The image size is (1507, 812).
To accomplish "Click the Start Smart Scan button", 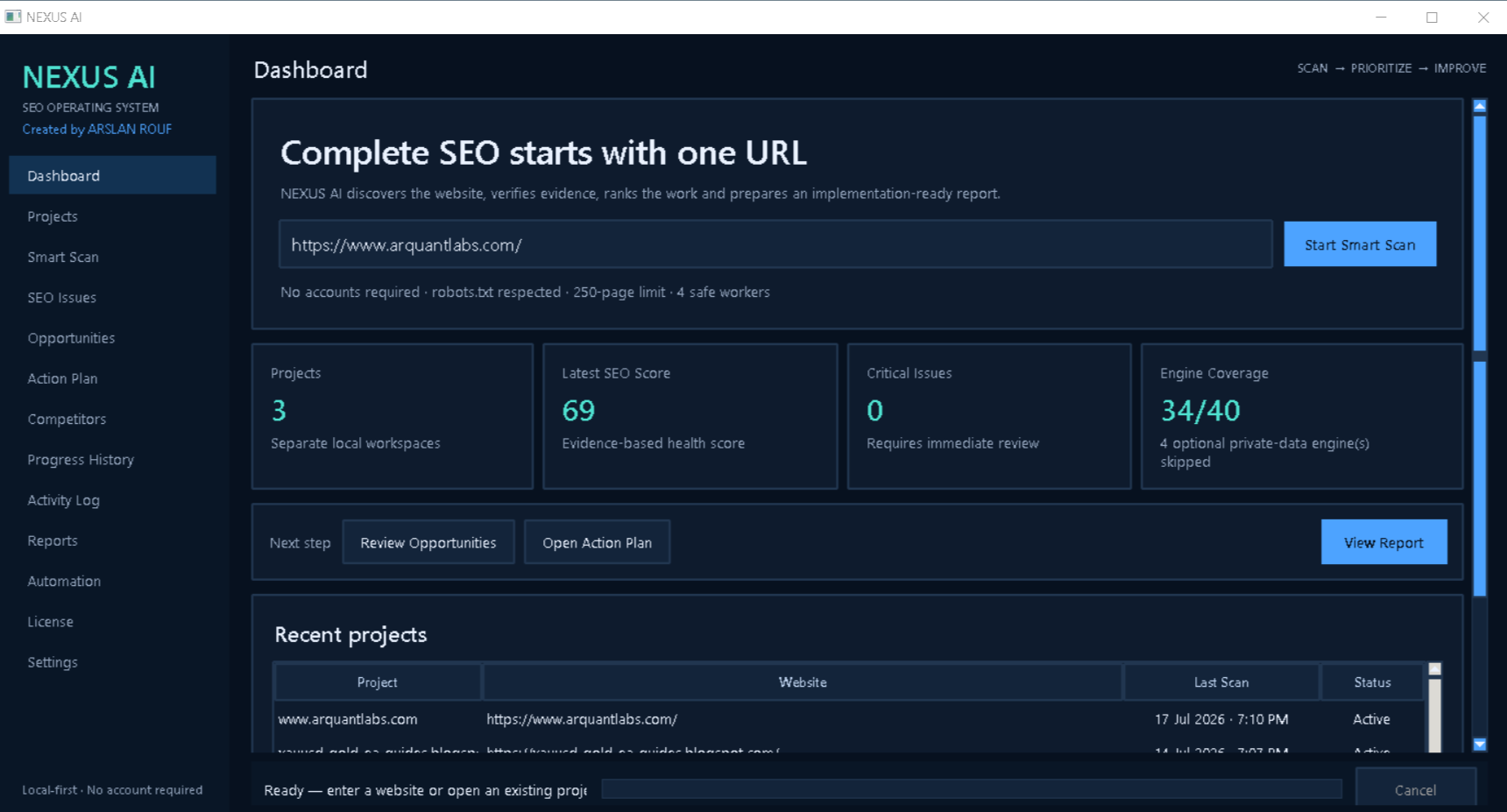I will [1360, 244].
